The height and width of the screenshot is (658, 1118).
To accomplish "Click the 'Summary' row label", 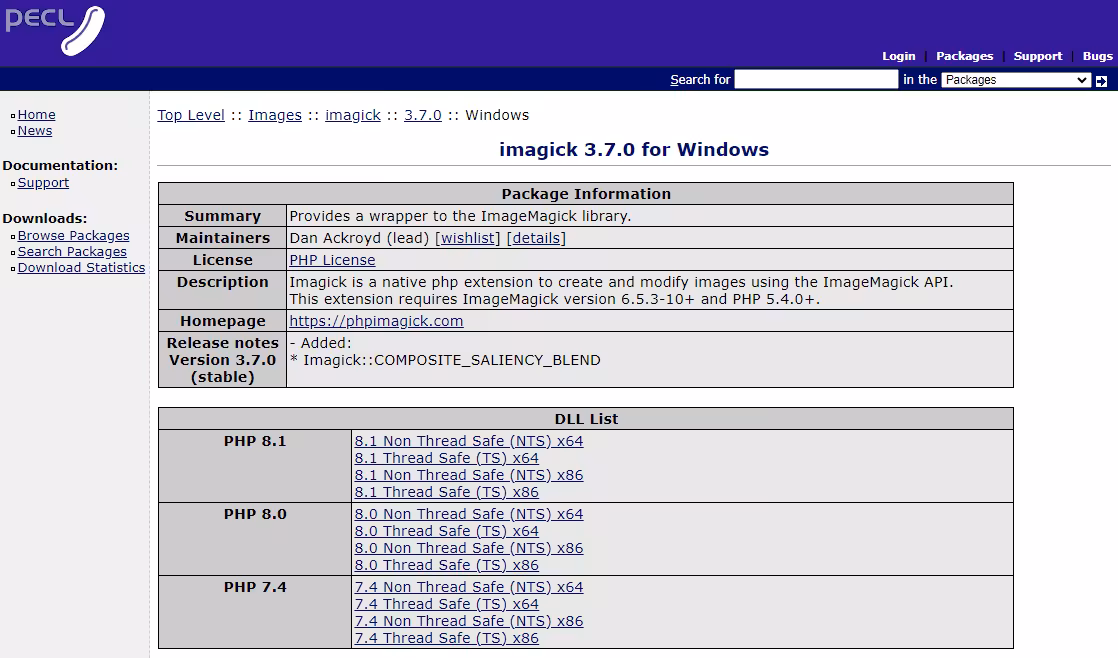I will coord(222,216).
